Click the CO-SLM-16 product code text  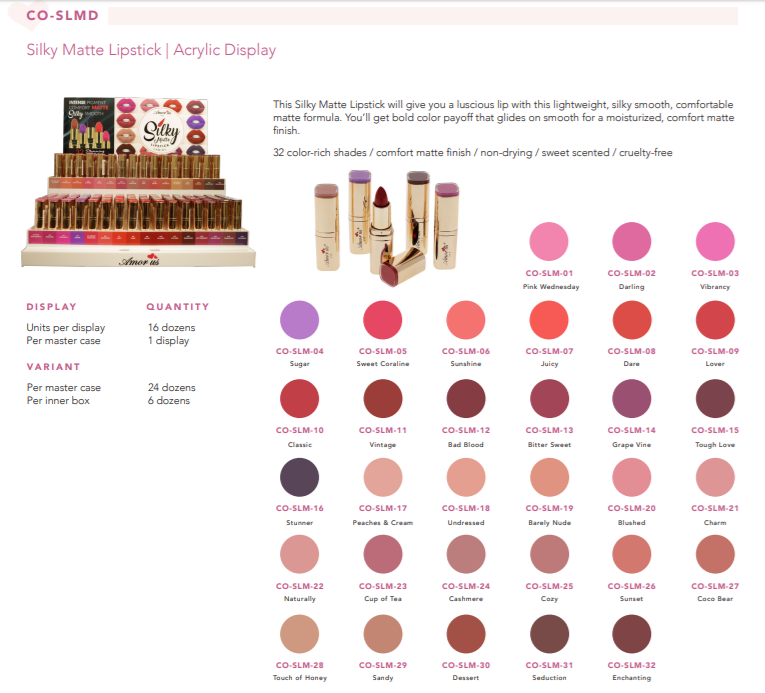click(300, 508)
